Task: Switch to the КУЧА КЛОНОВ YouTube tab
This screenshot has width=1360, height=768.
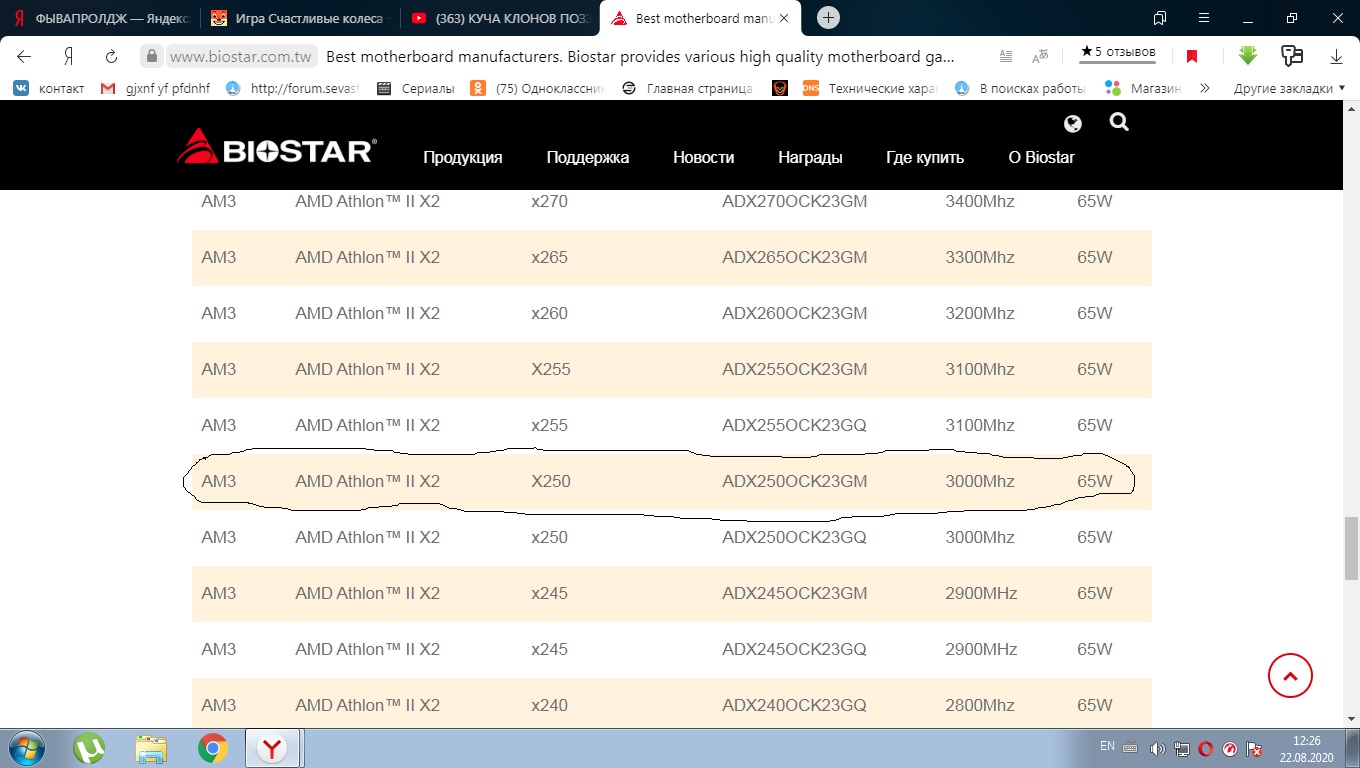Action: 498,18
